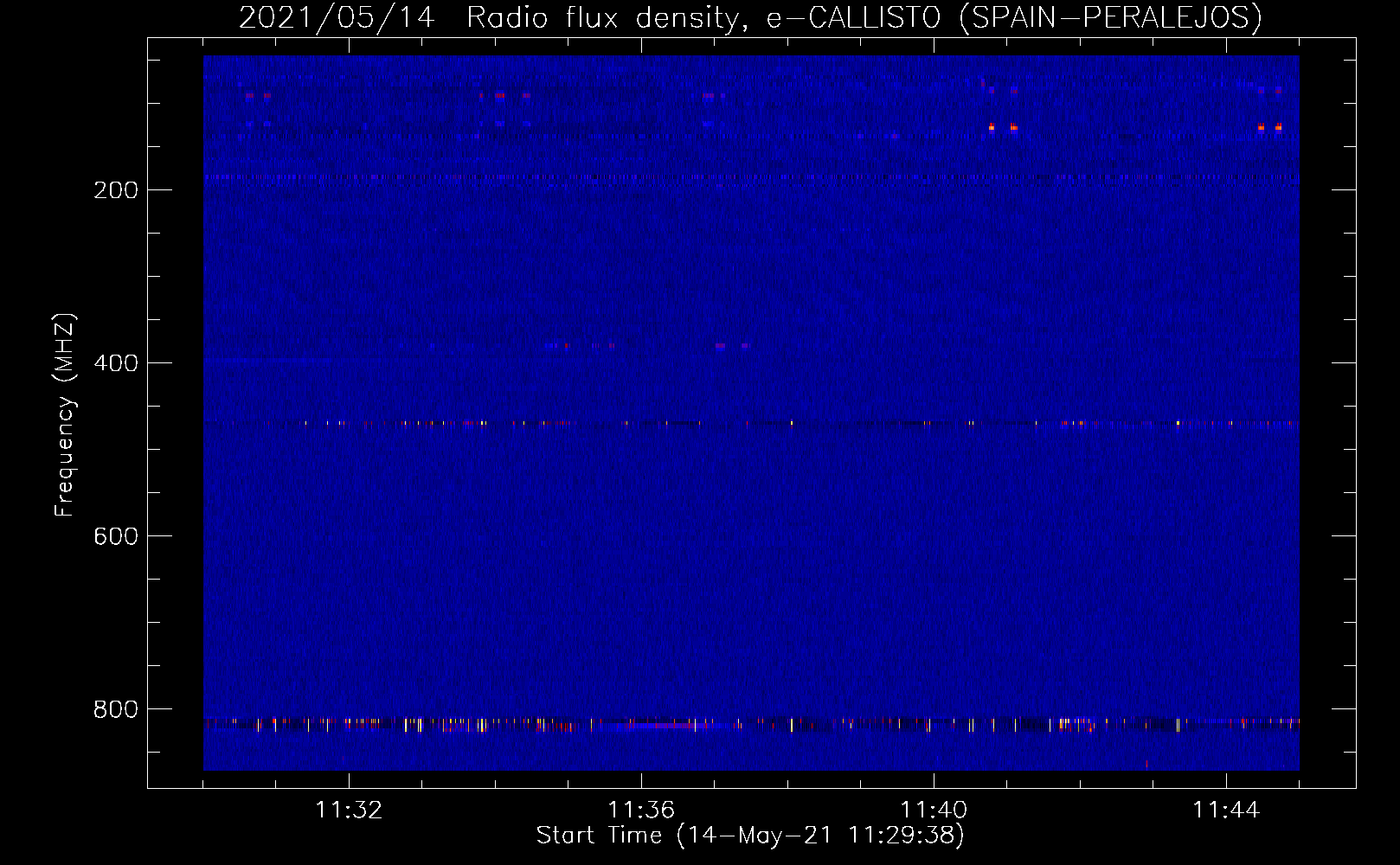
Task: Click the 200 frequency tick label
Action: click(x=116, y=190)
